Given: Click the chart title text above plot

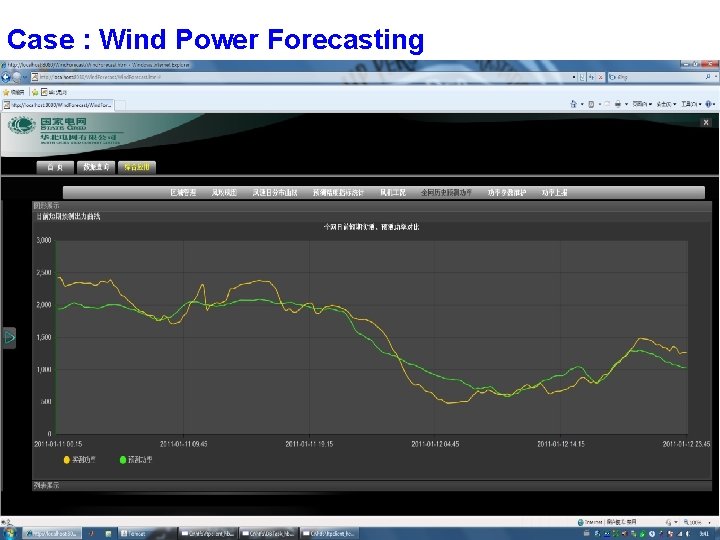Looking at the screenshot, I should pyautogui.click(x=371, y=227).
